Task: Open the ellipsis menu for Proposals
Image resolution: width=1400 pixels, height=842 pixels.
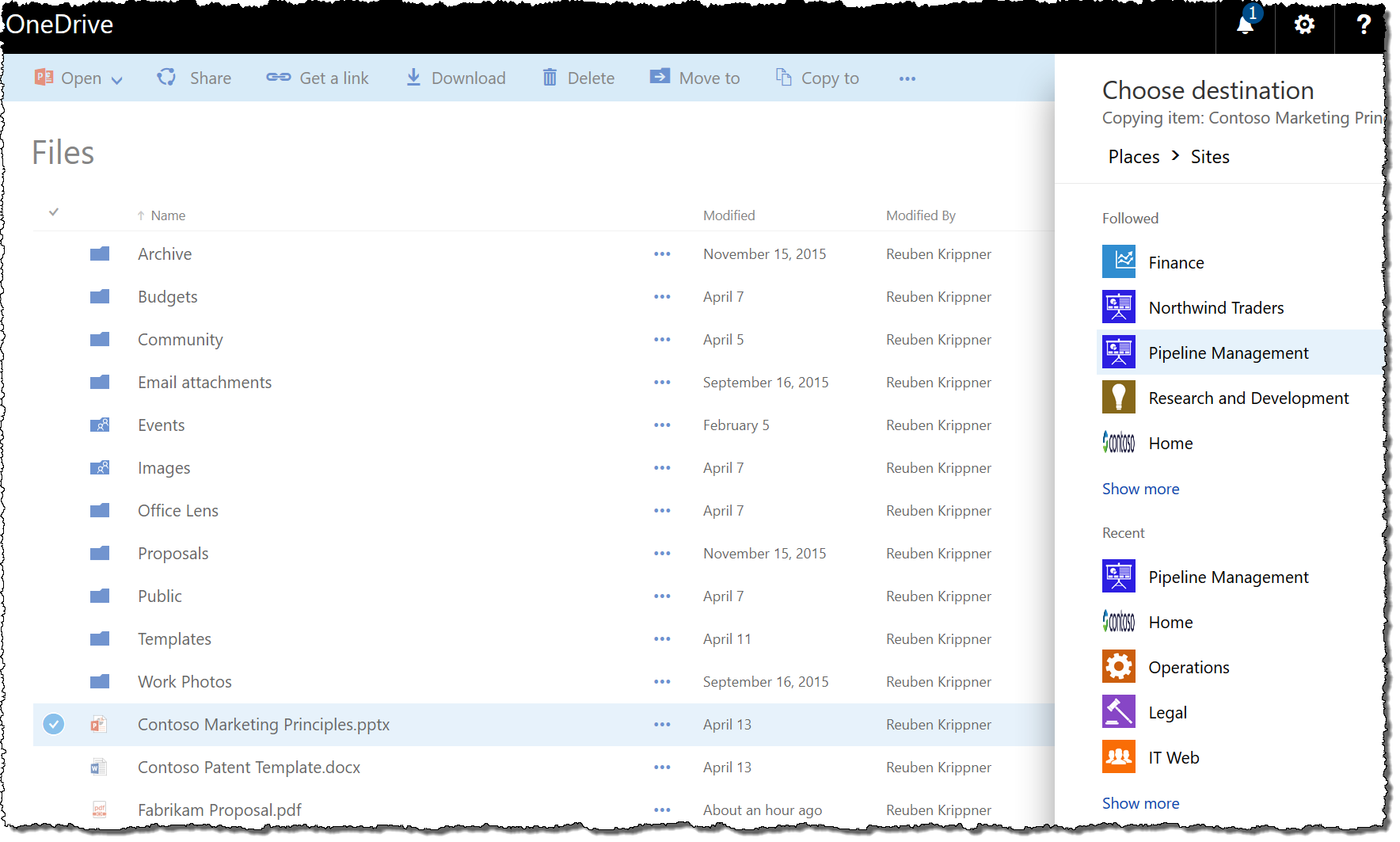Action: pyautogui.click(x=662, y=554)
